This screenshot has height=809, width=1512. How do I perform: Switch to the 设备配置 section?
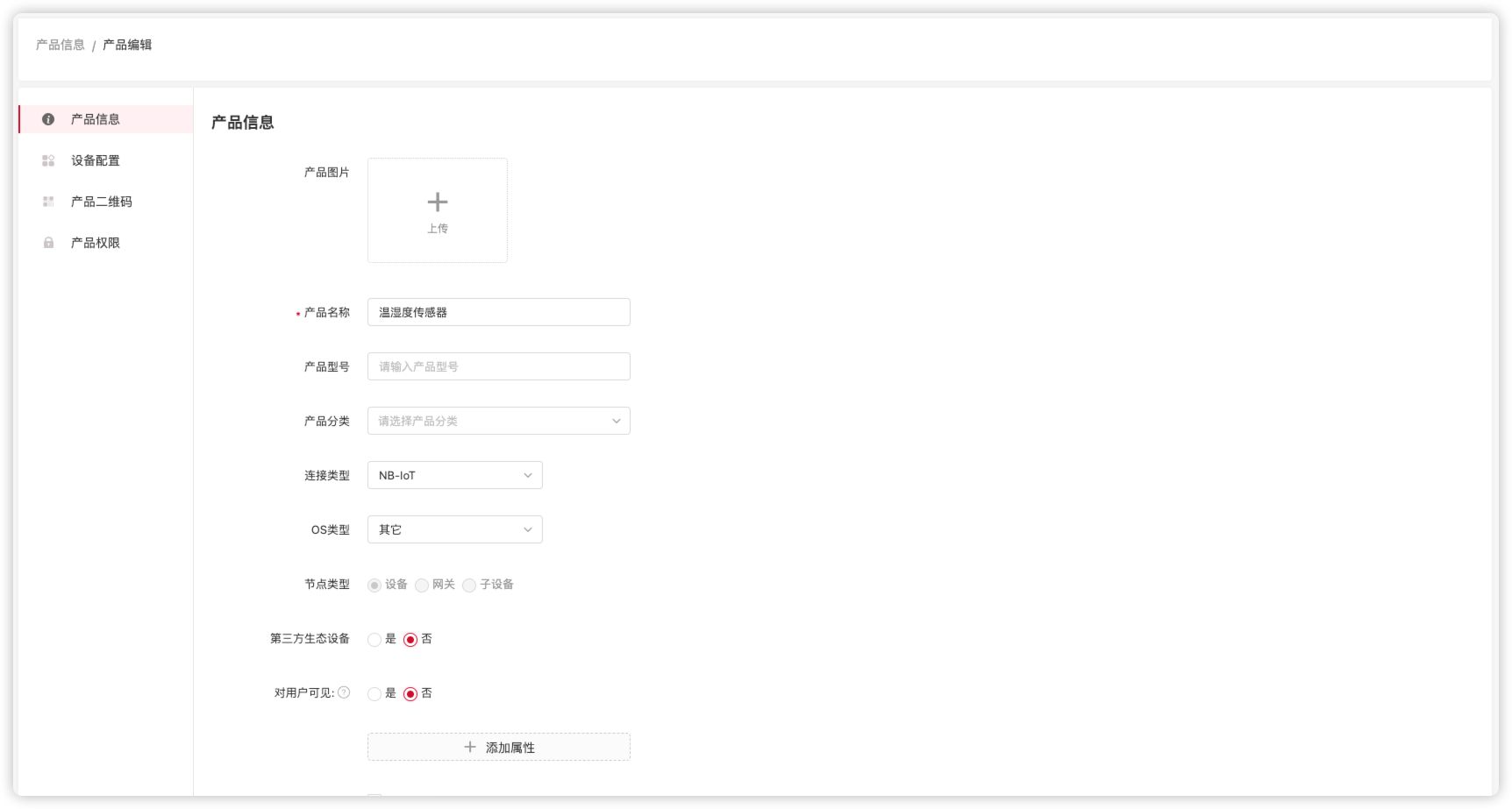96,160
